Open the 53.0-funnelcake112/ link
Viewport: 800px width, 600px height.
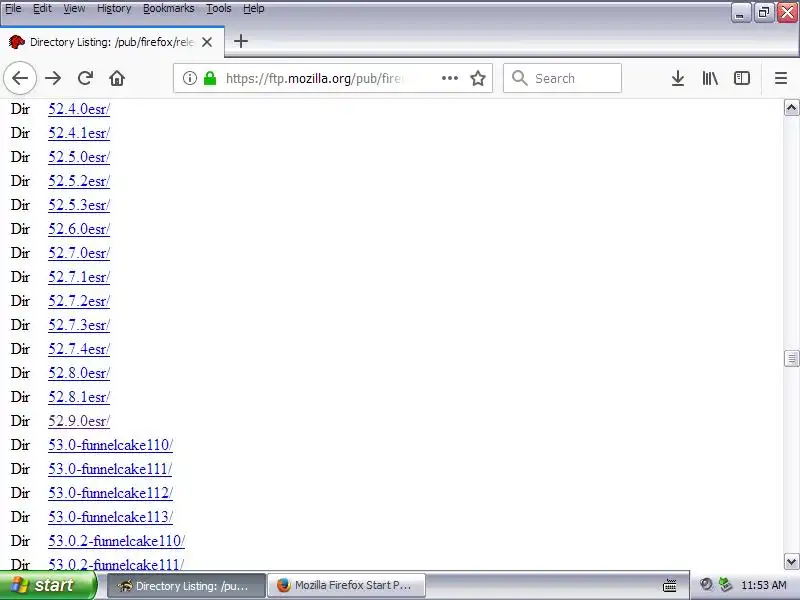110,492
